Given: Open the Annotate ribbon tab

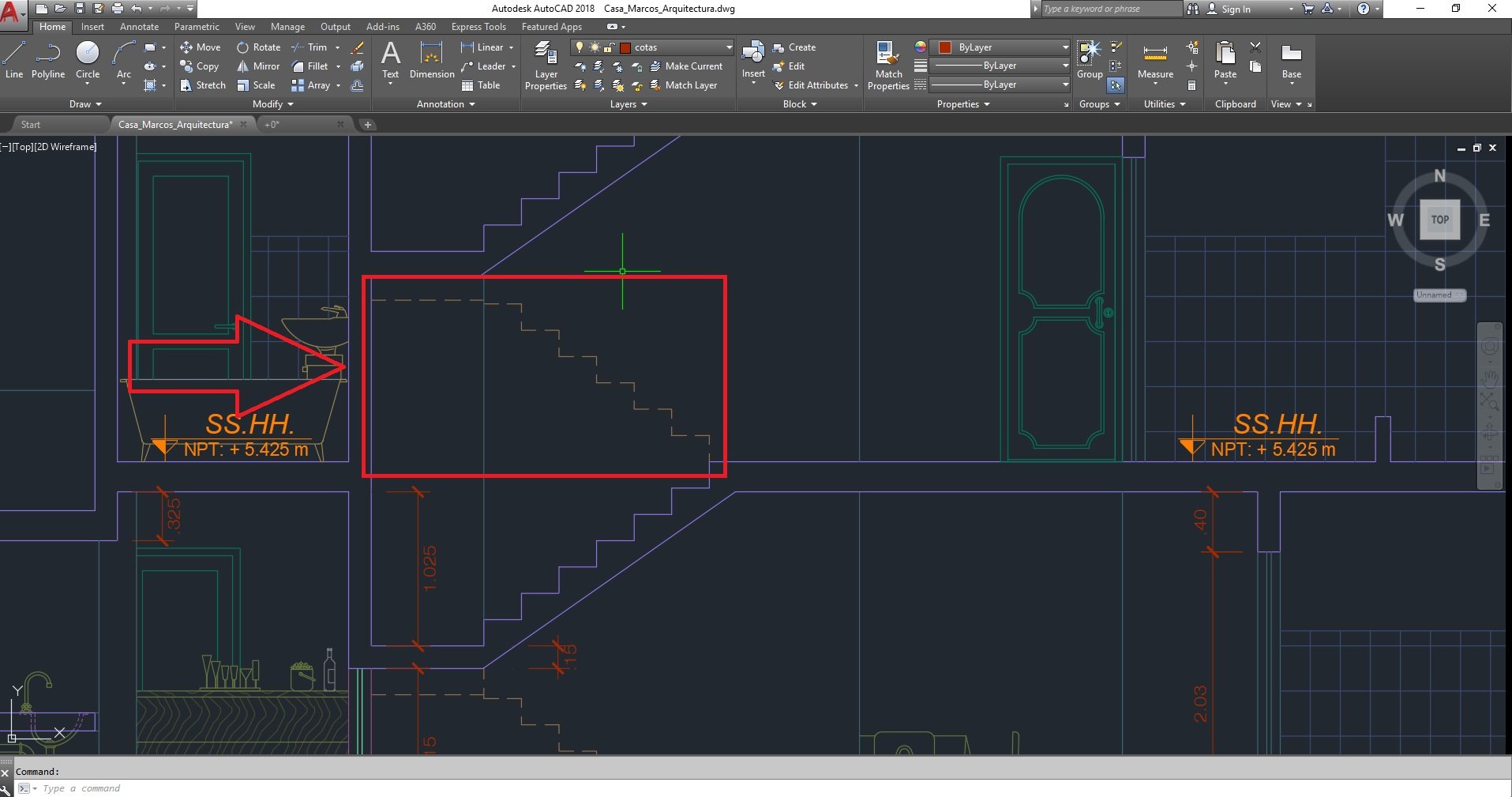Looking at the screenshot, I should point(139,27).
